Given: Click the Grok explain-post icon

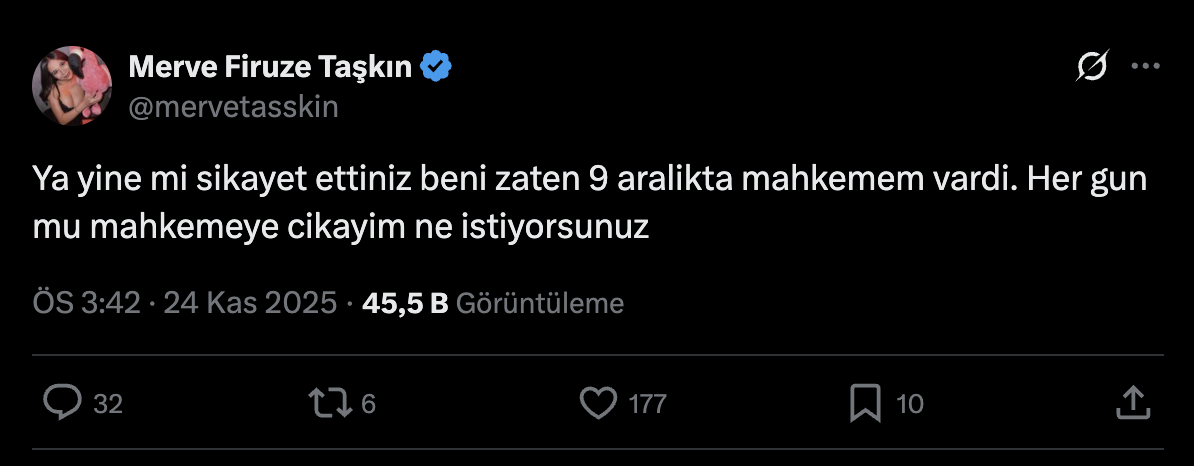Looking at the screenshot, I should pyautogui.click(x=1091, y=67).
